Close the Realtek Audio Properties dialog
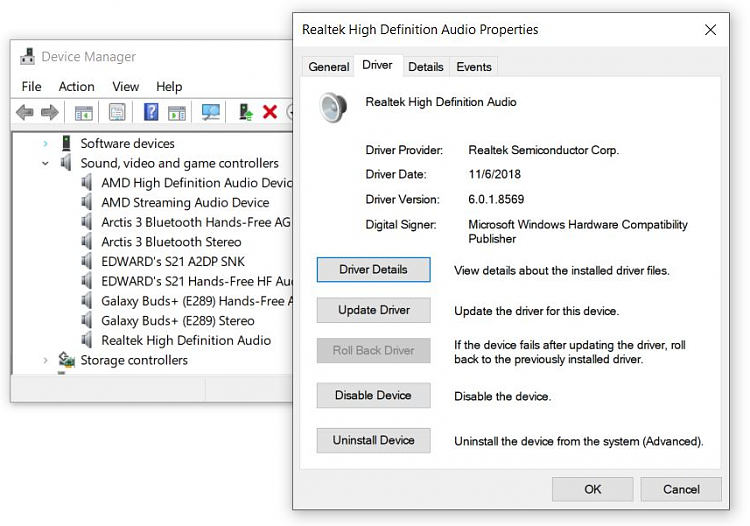 [710, 30]
